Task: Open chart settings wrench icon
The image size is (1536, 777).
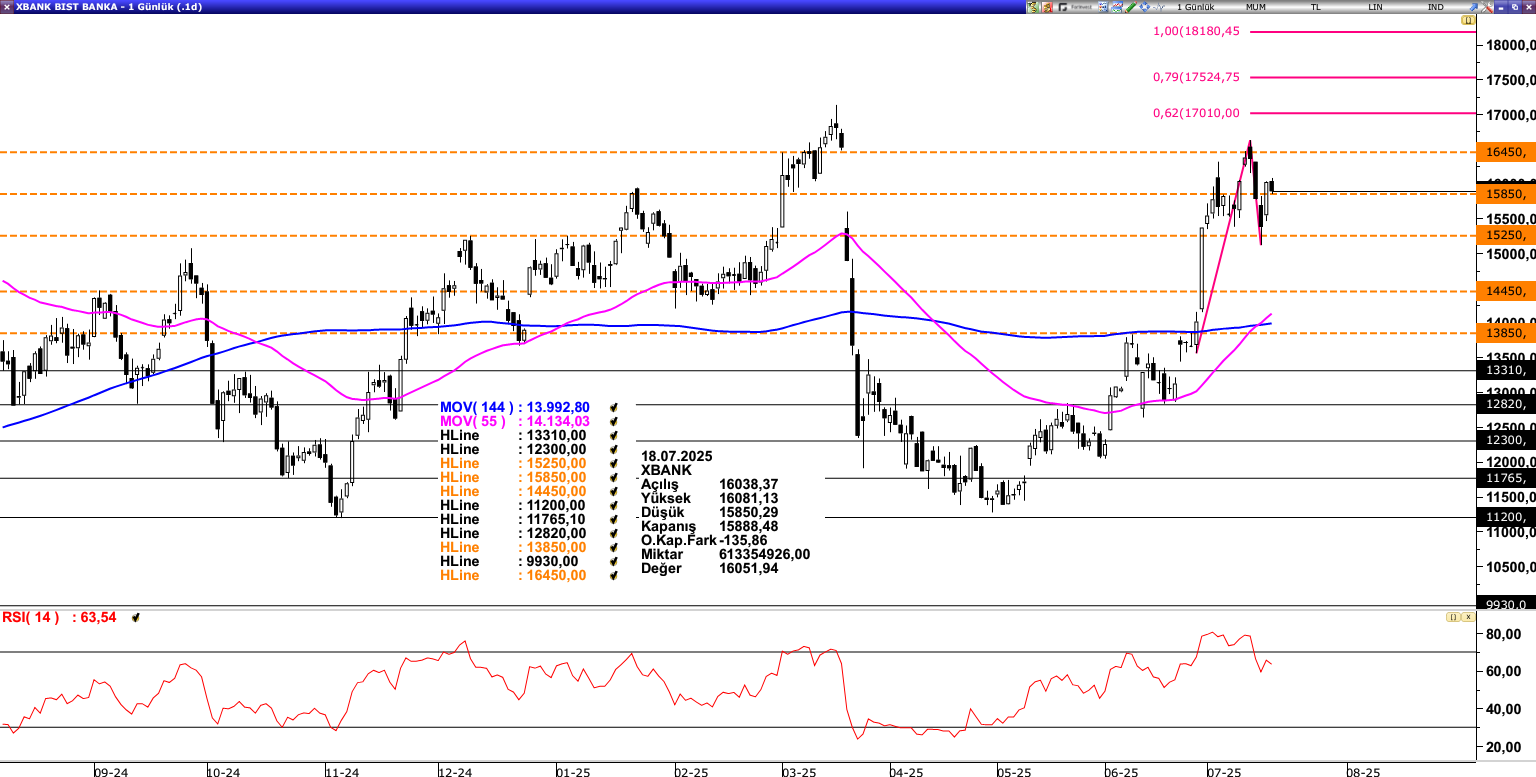Action: click(x=1487, y=7)
